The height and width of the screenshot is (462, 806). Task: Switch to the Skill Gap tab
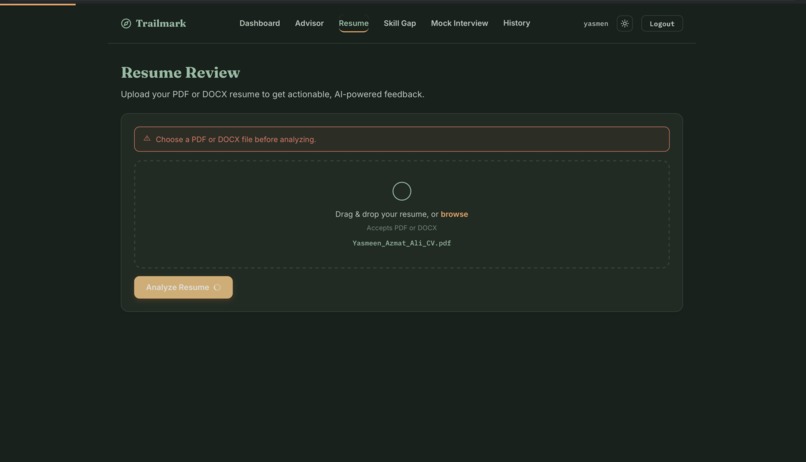pyautogui.click(x=399, y=23)
